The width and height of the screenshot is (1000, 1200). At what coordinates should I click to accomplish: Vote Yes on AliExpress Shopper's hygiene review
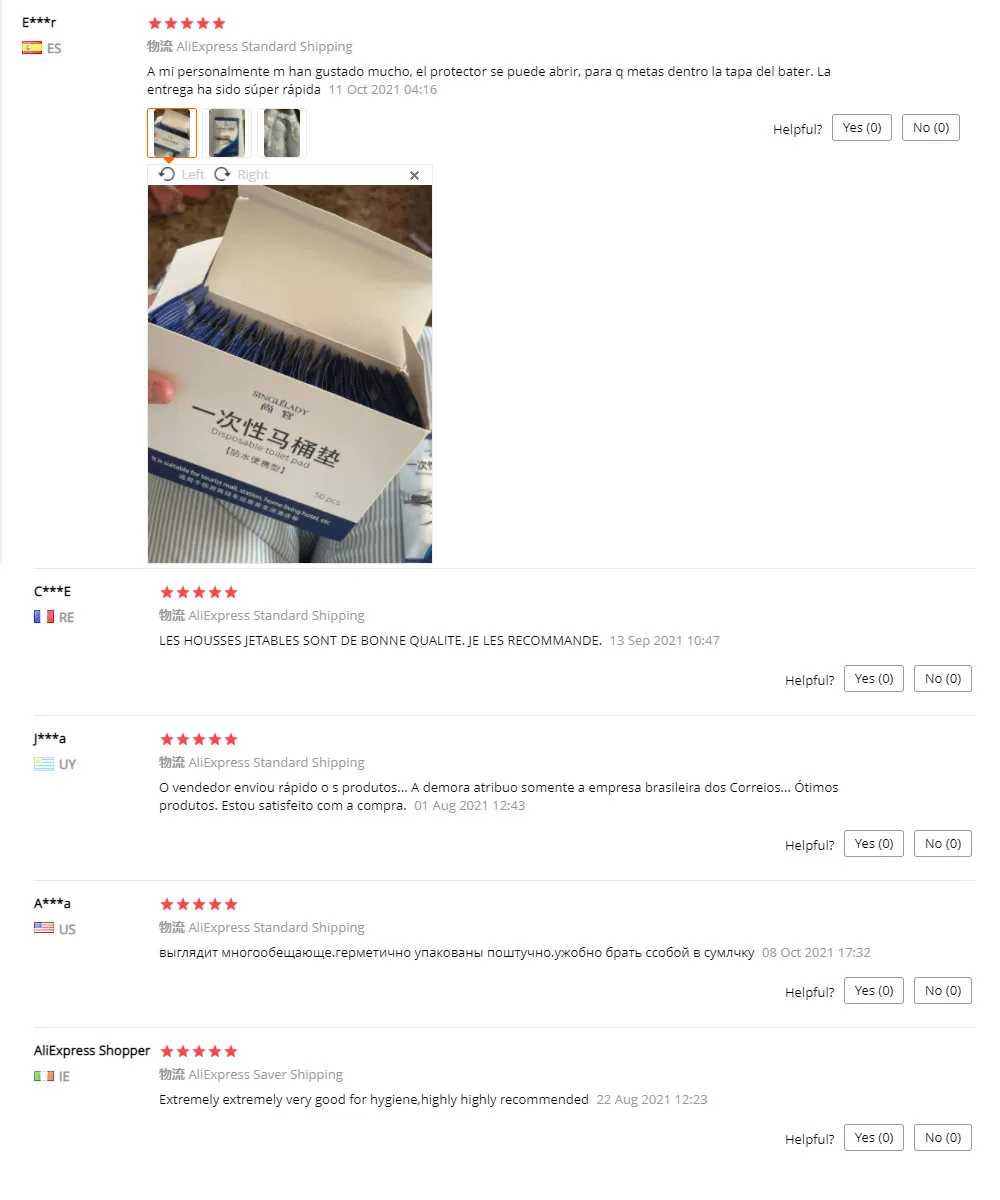874,1138
